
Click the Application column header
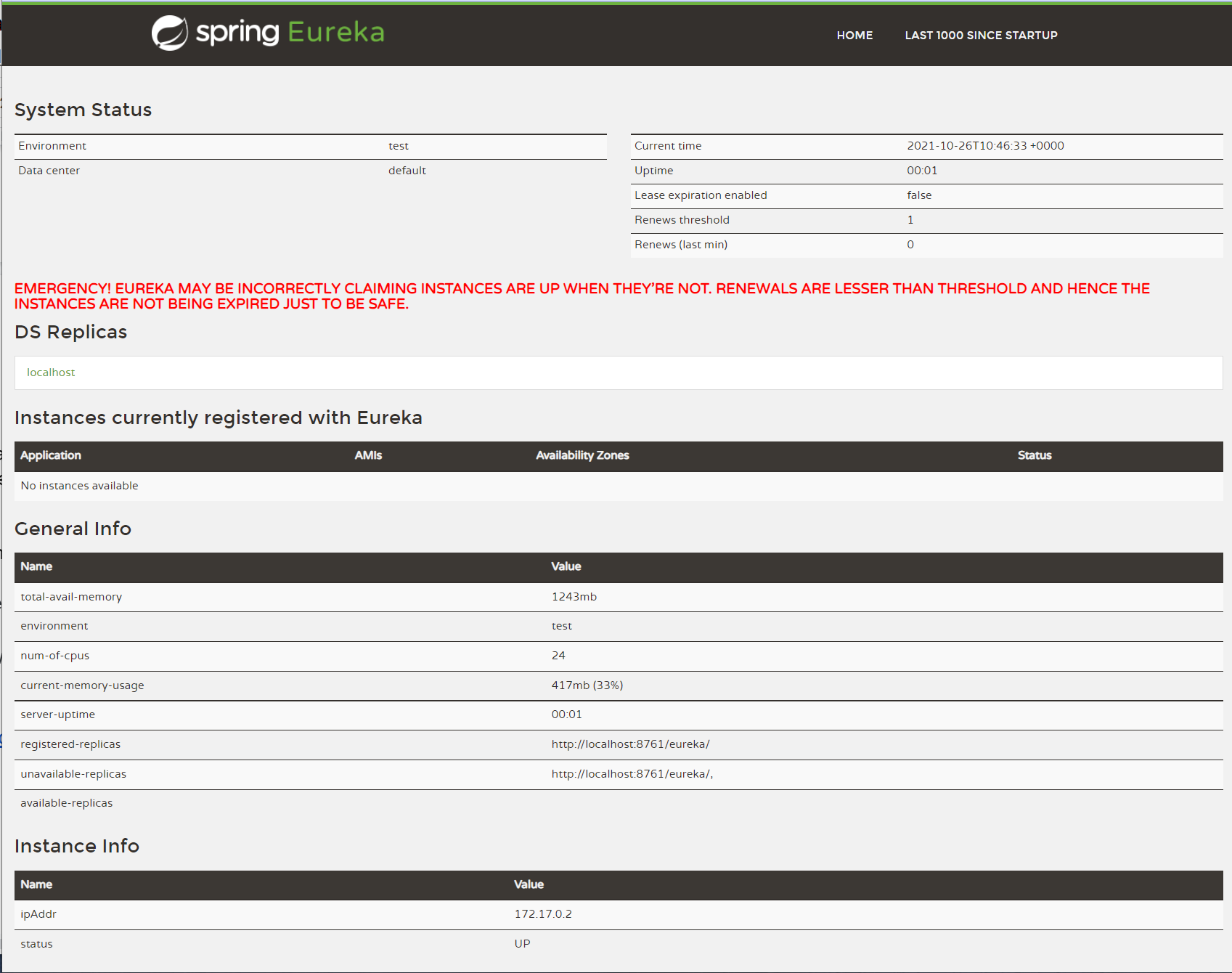[51, 455]
